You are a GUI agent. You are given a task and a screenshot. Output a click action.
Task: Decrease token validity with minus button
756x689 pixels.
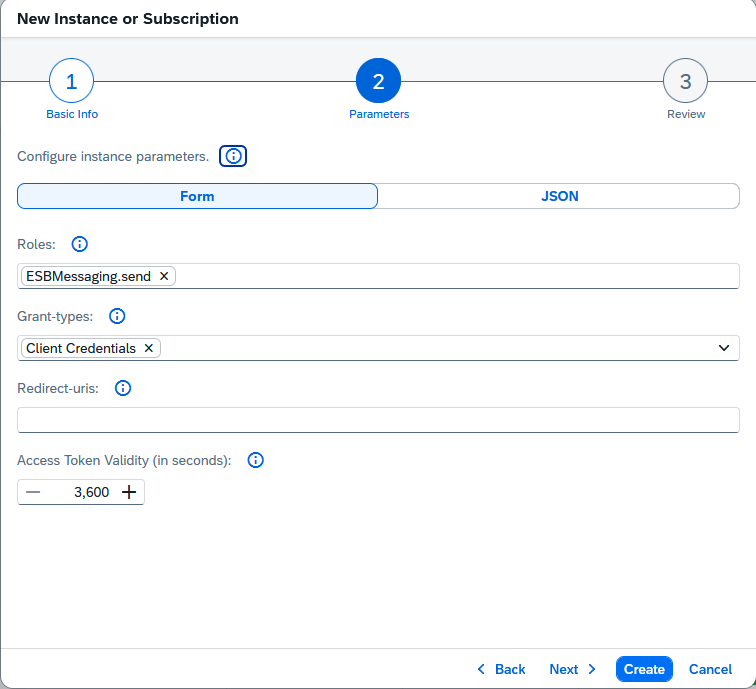click(x=34, y=492)
